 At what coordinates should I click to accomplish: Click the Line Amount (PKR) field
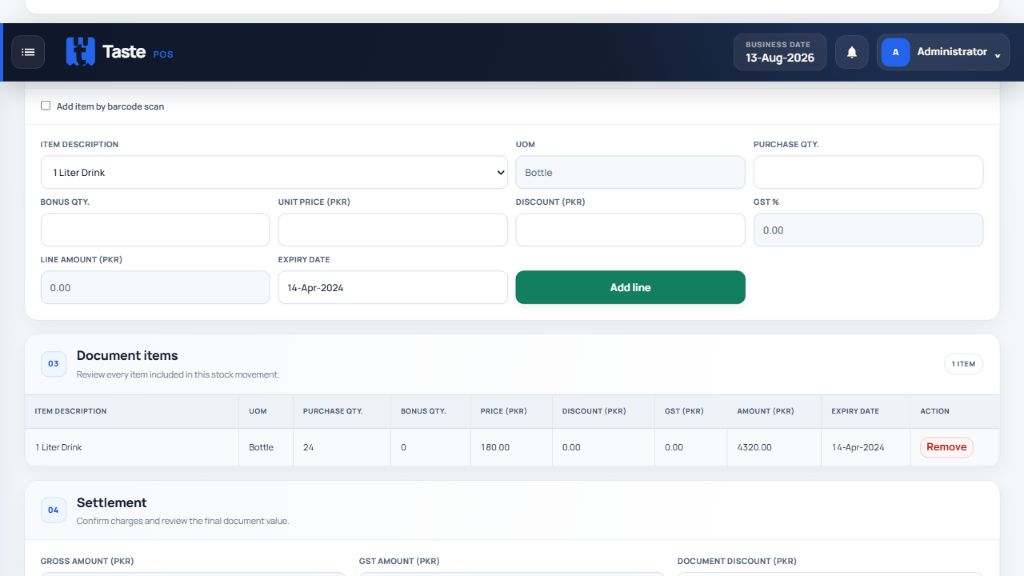coord(155,287)
